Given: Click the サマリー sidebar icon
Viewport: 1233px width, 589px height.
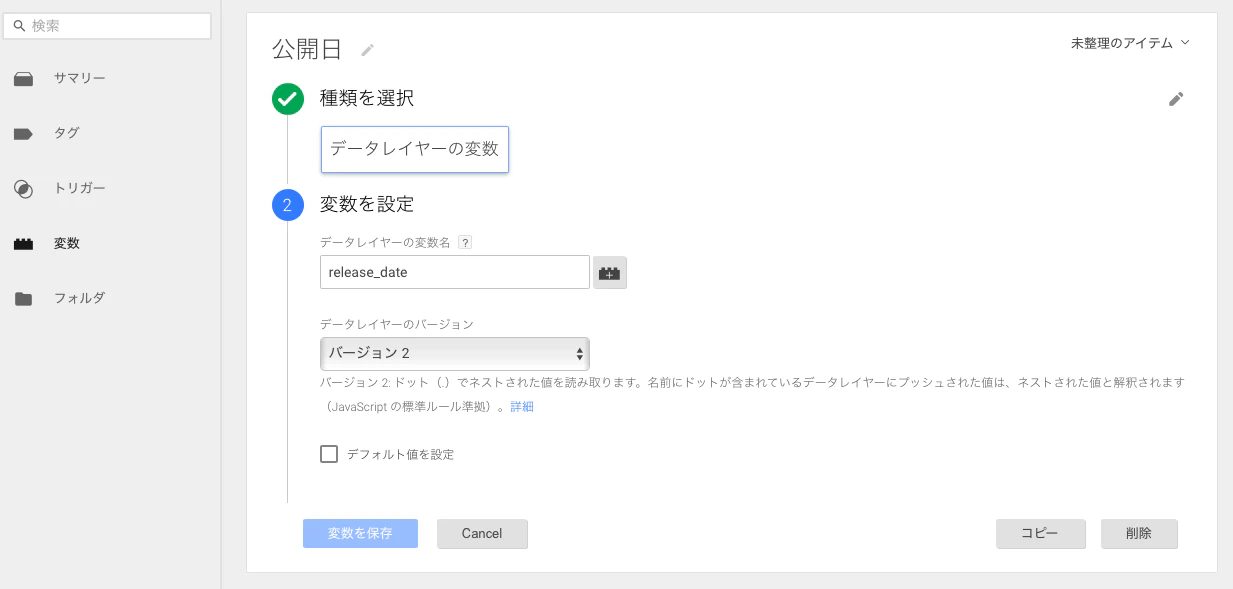Looking at the screenshot, I should [x=24, y=79].
